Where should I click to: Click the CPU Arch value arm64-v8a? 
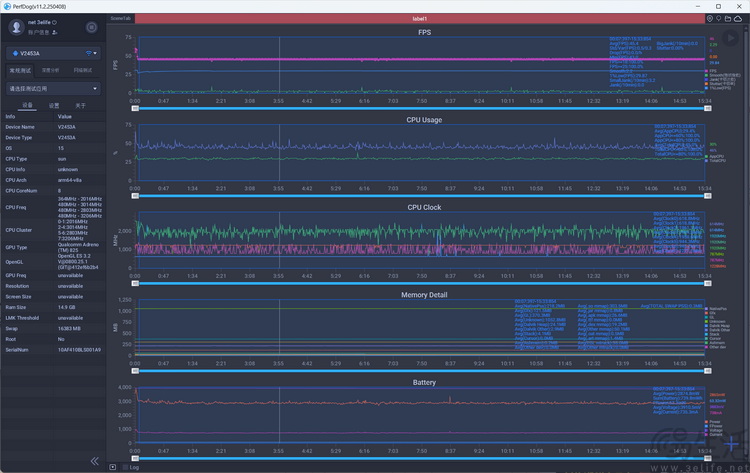tap(70, 180)
